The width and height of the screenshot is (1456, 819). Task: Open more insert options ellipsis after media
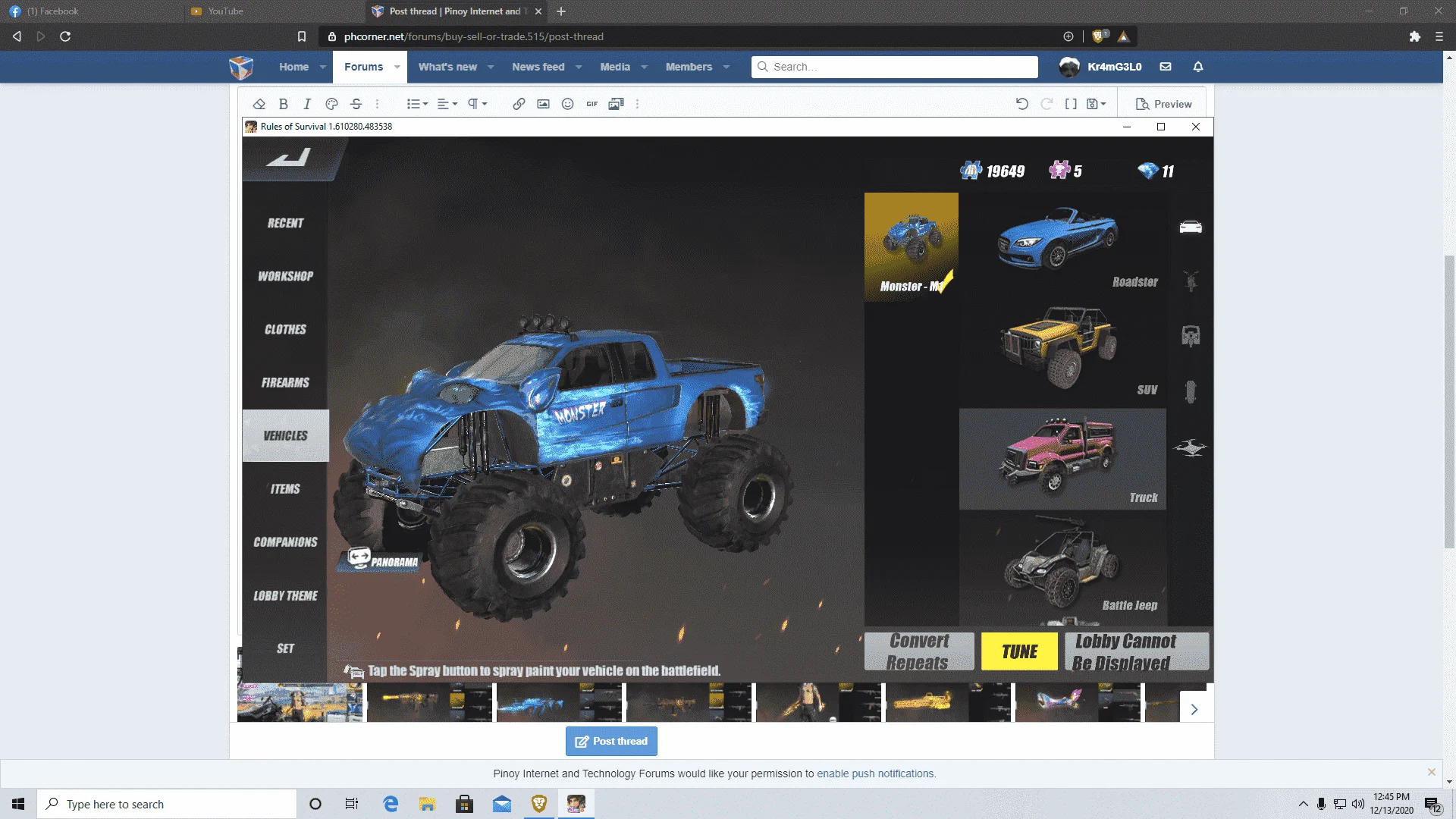637,104
